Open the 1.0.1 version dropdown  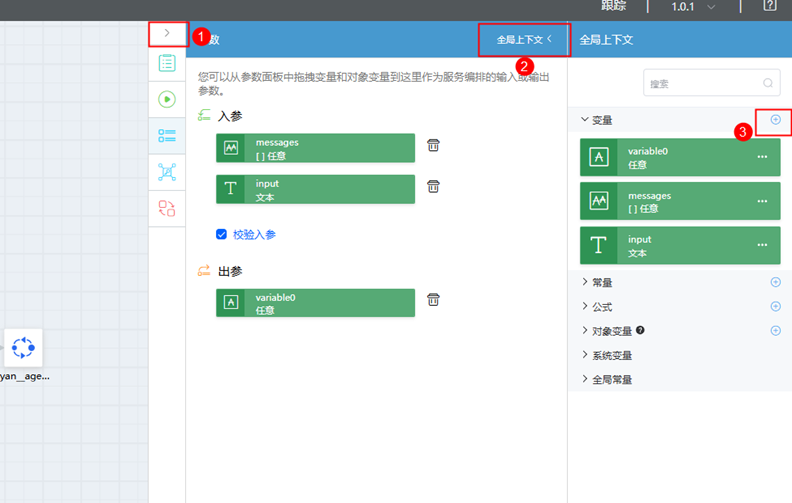coord(694,7)
